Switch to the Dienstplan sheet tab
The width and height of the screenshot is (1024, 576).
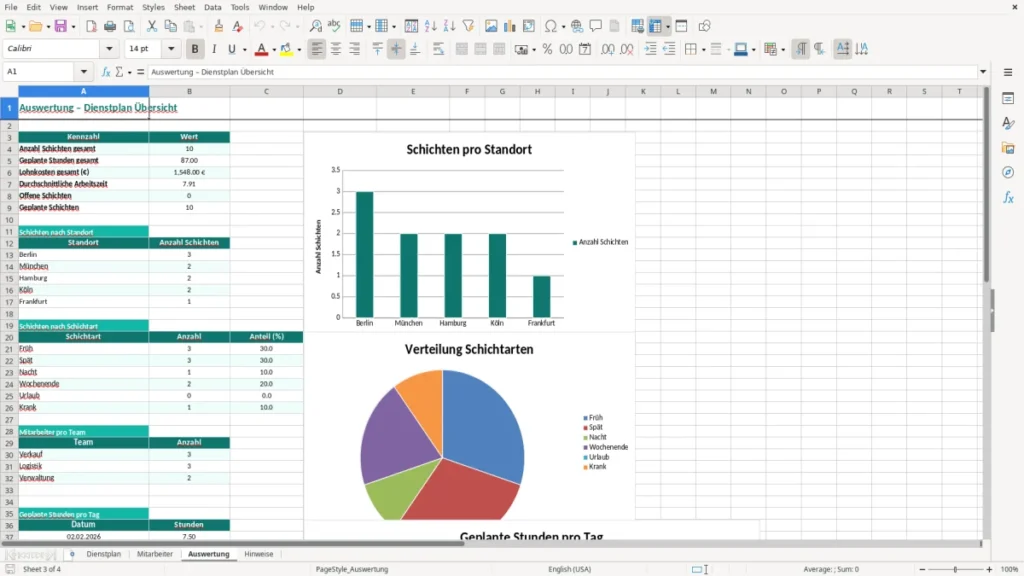pyautogui.click(x=104, y=554)
